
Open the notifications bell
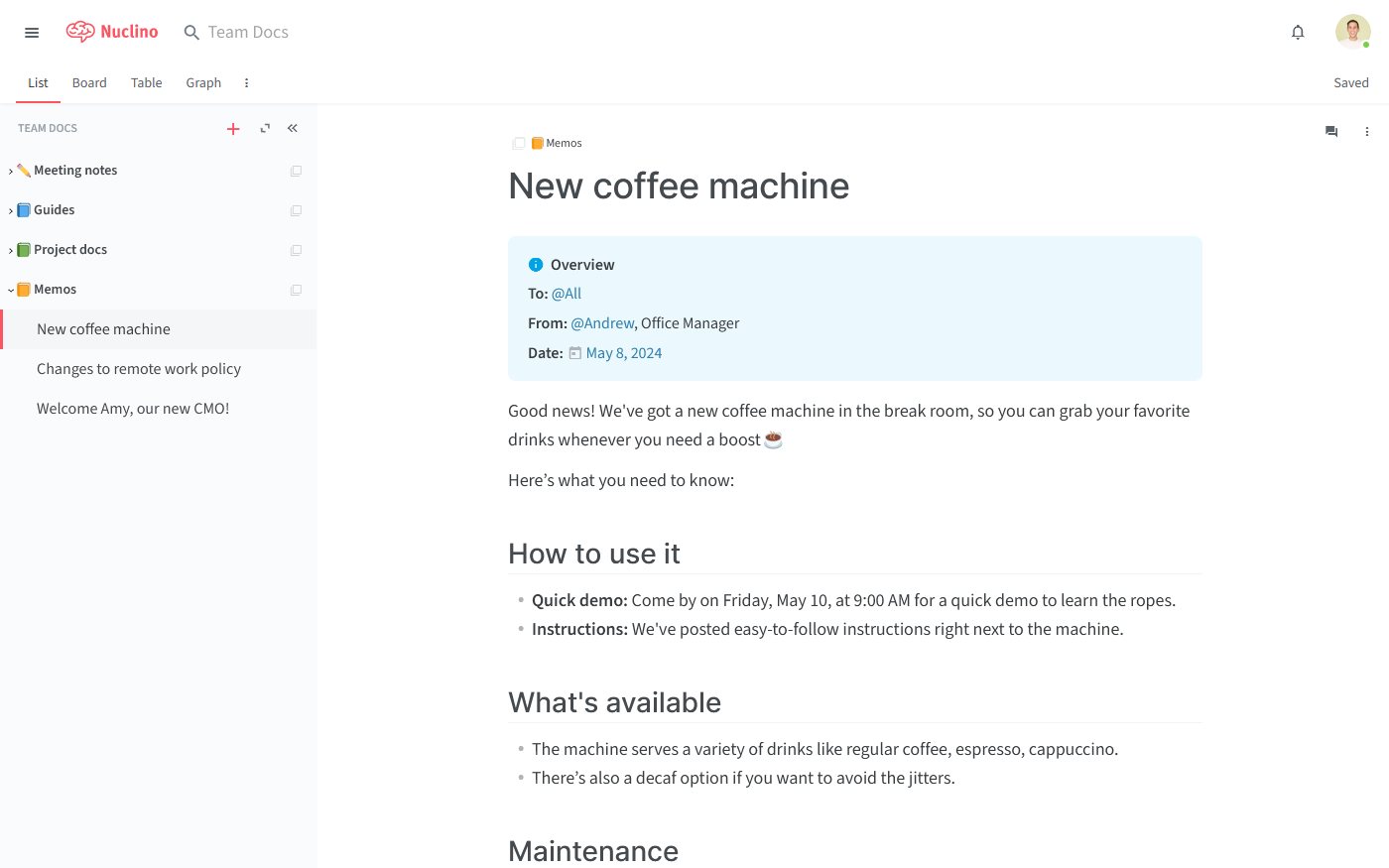coord(1297,33)
